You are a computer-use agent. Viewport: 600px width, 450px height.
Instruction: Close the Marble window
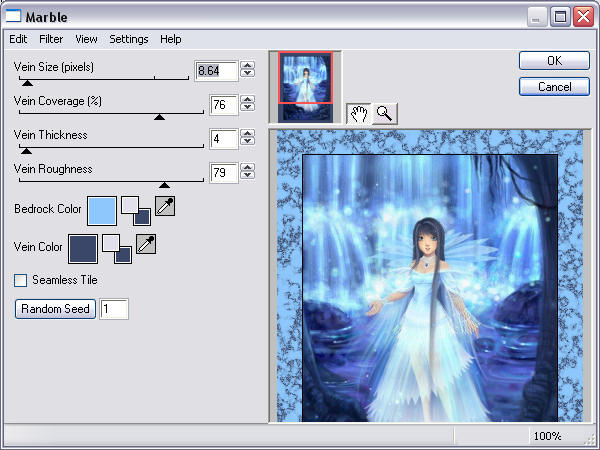pyautogui.click(x=583, y=17)
